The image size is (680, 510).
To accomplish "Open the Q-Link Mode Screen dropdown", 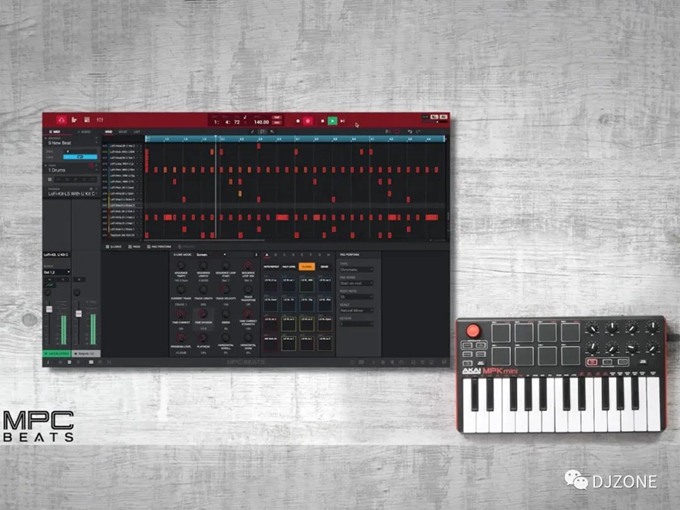I will point(211,255).
